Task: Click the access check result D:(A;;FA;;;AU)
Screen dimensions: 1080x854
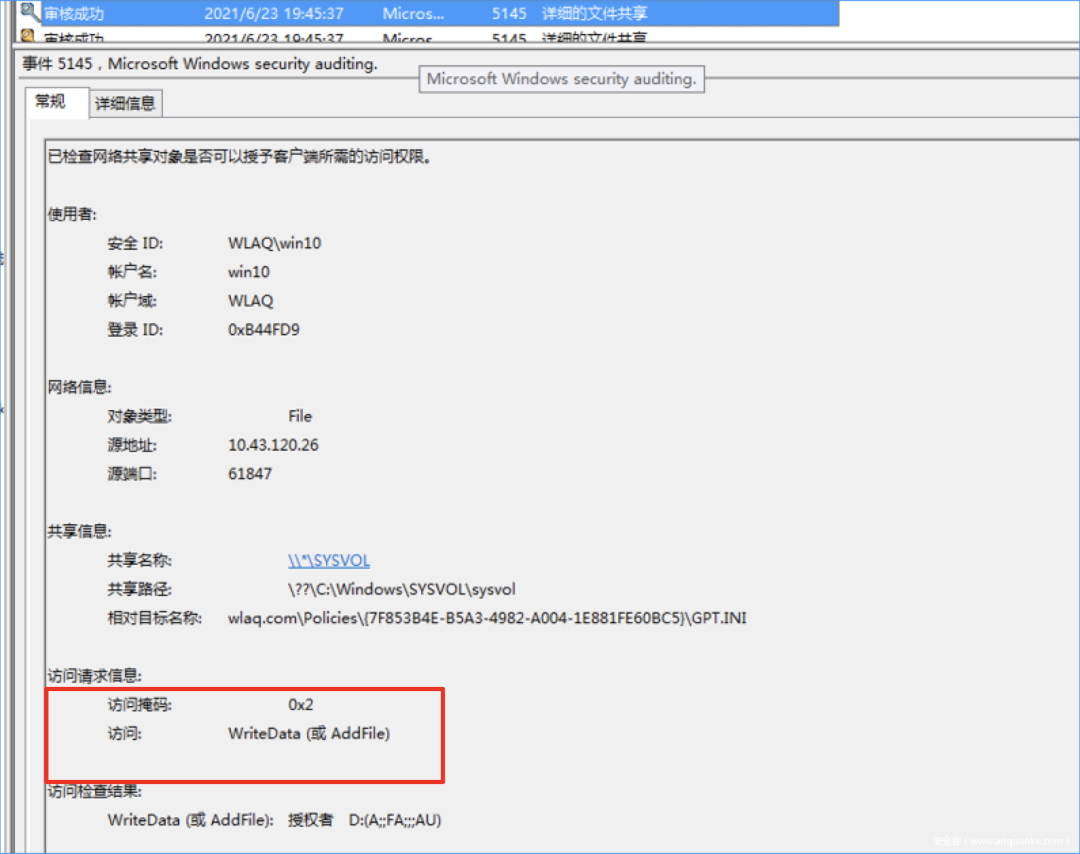Action: (395, 820)
